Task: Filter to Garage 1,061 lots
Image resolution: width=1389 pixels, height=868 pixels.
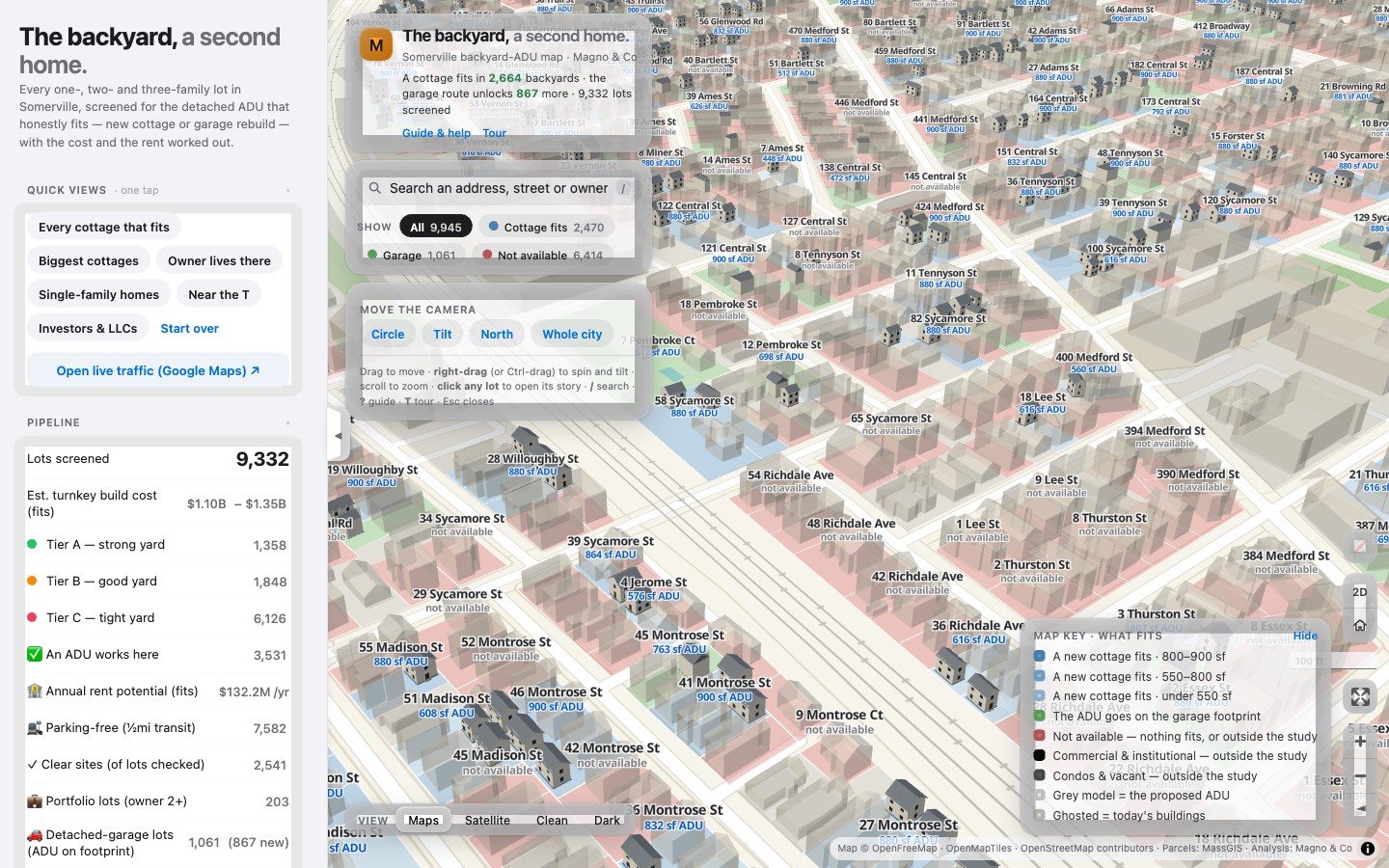Action: tap(412, 255)
